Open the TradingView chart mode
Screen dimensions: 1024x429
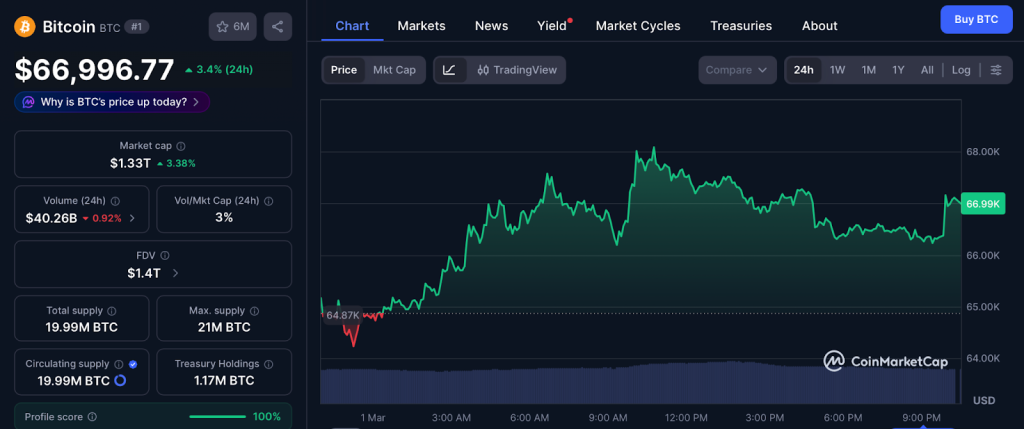[x=517, y=70]
